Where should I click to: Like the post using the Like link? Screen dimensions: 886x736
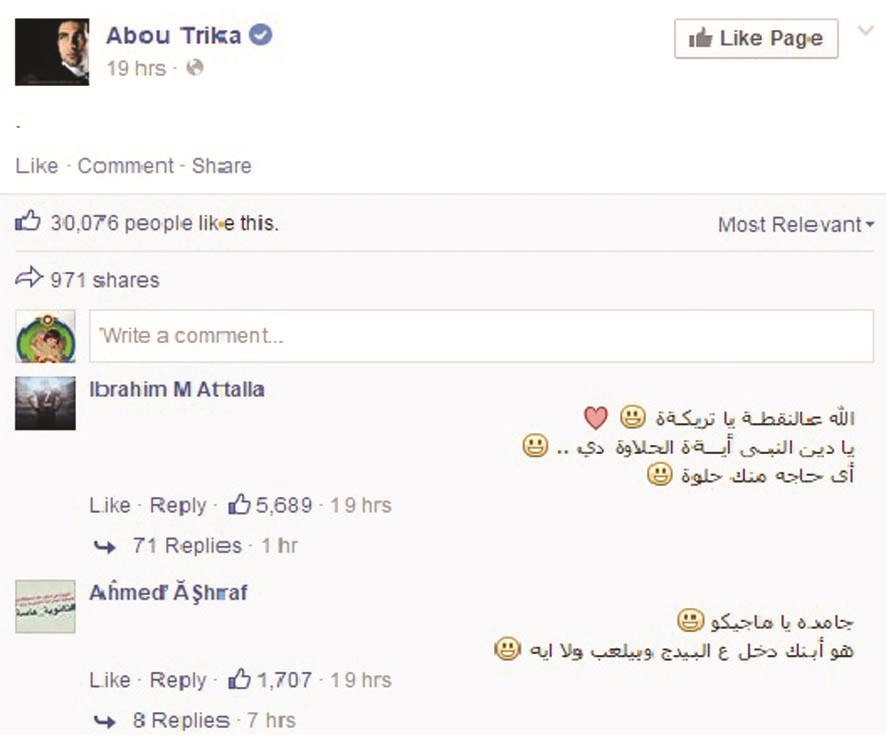(37, 165)
